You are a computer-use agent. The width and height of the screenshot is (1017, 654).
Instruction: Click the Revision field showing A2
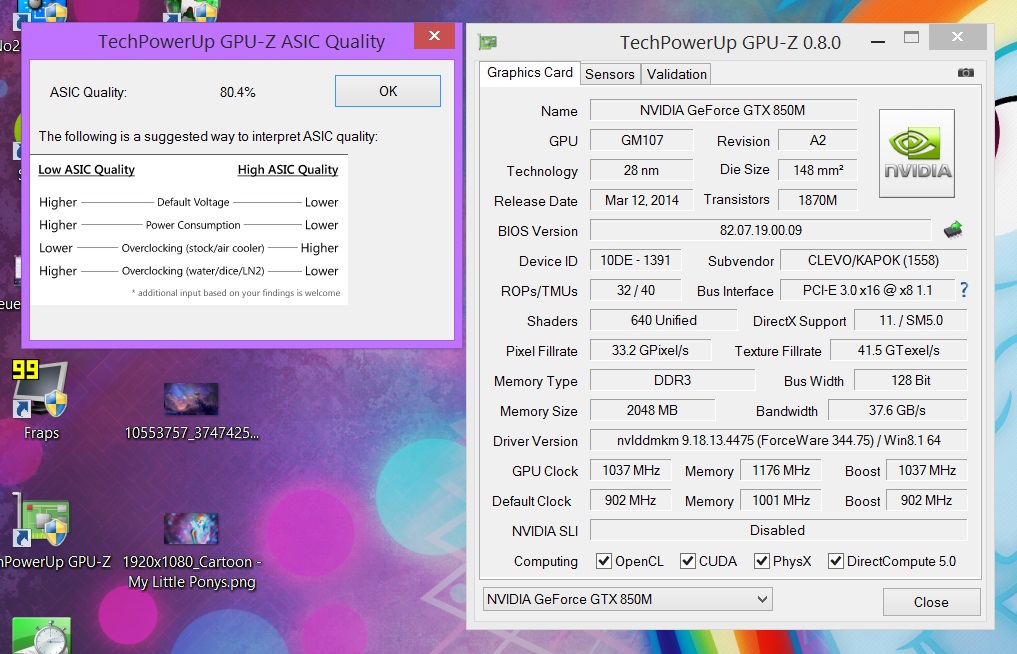(x=817, y=140)
